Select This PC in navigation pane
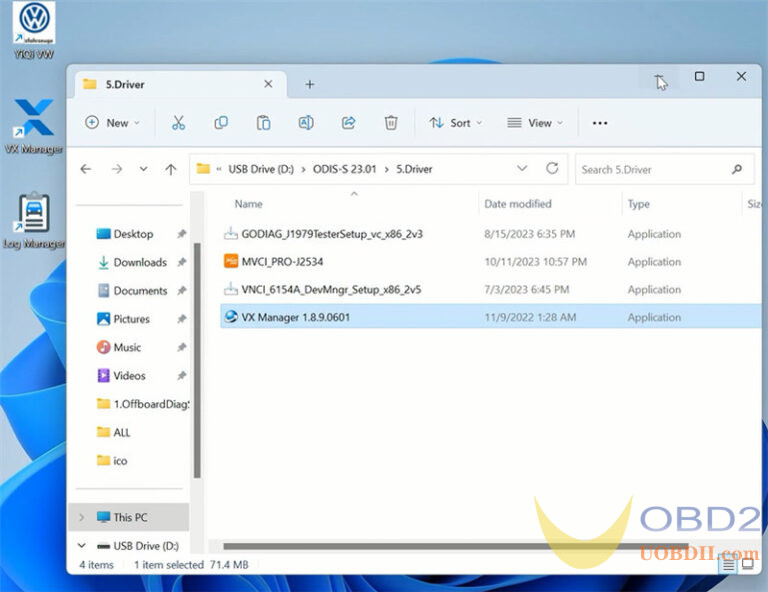Viewport: 768px width, 592px height. [130, 517]
